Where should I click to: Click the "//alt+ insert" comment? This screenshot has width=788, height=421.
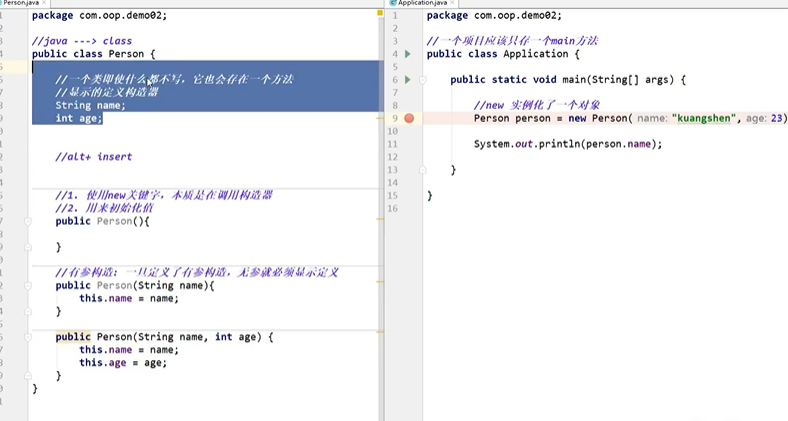coord(93,157)
